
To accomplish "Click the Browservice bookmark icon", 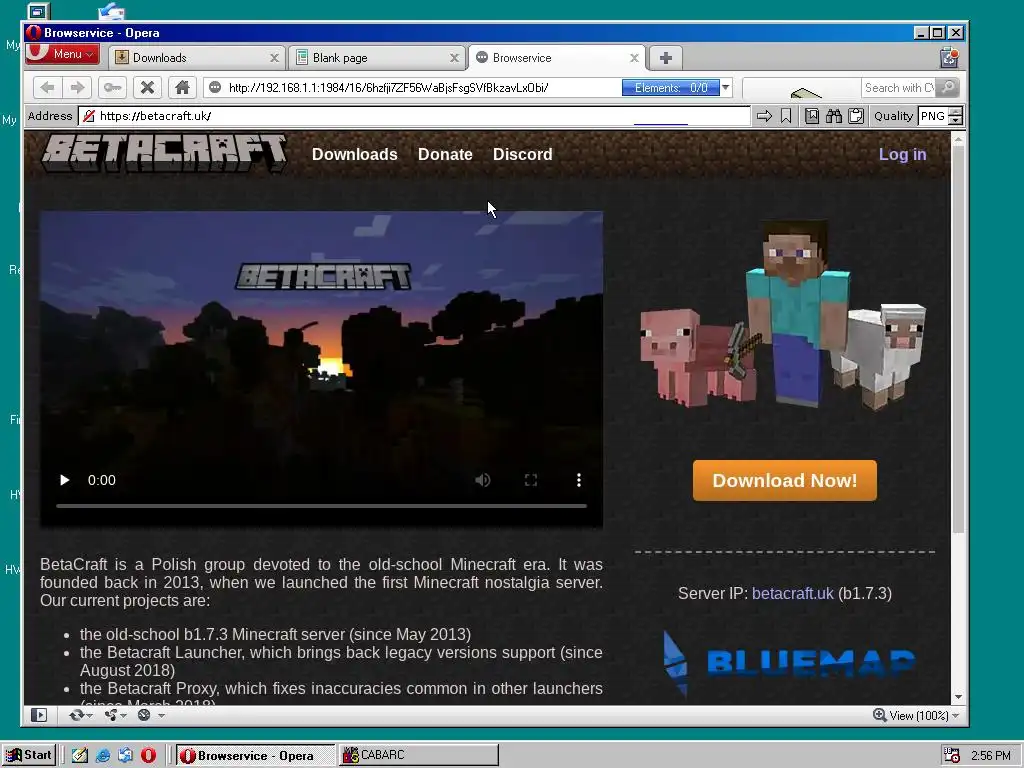I will tap(786, 116).
